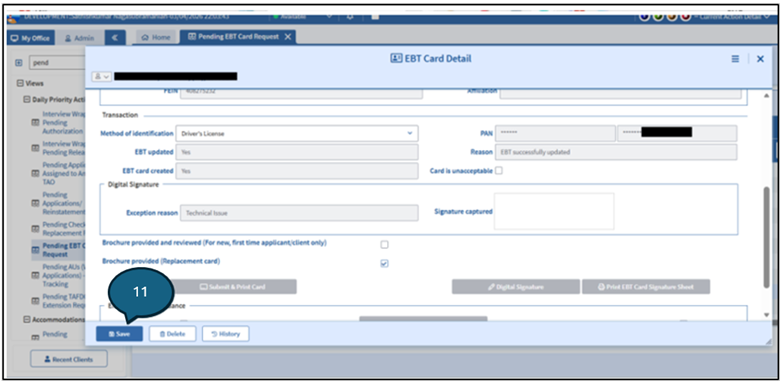This screenshot has height=381, width=780.
Task: Collapse the Accommodations tree node
Action: tap(27, 319)
